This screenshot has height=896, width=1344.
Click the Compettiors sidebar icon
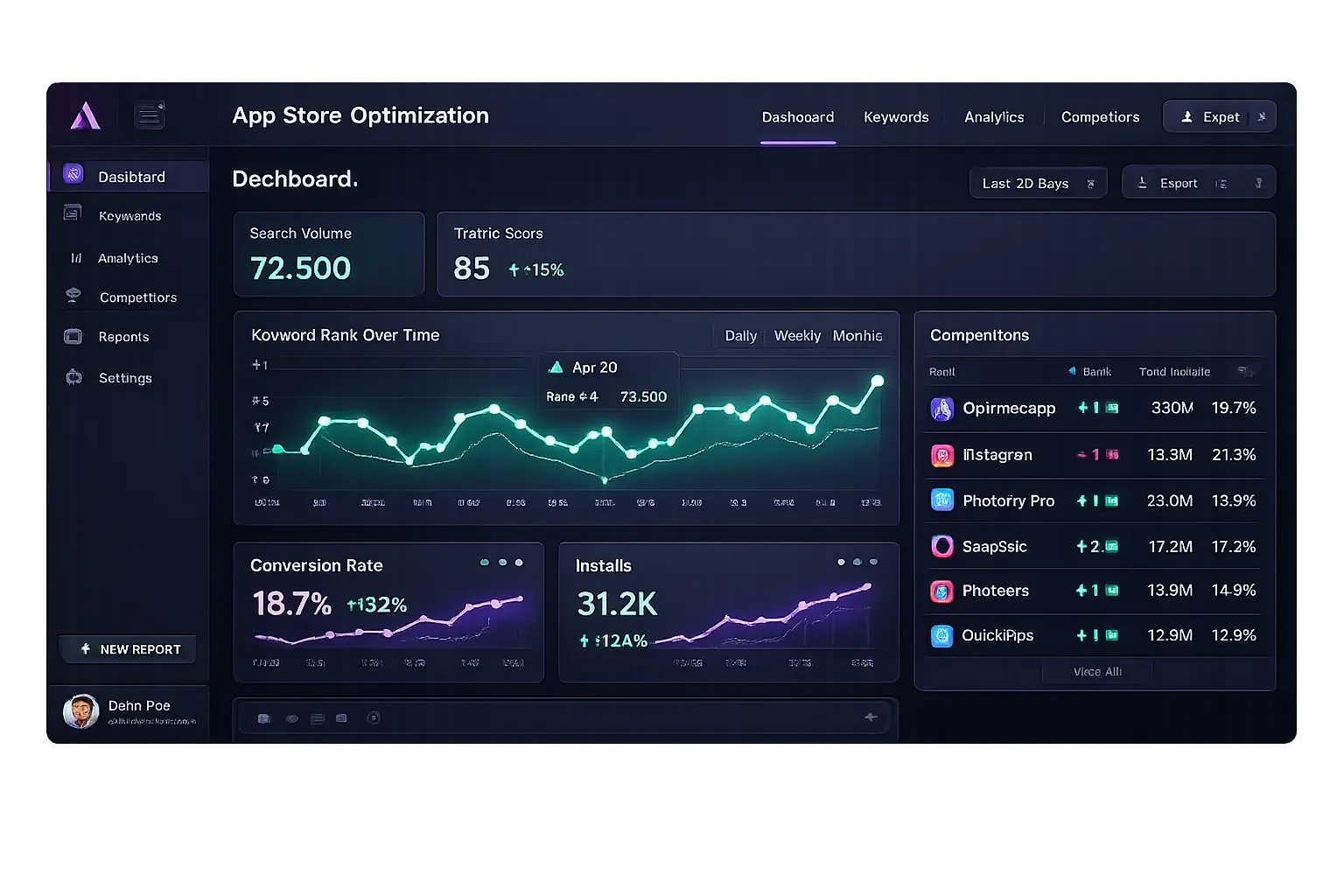pyautogui.click(x=73, y=296)
